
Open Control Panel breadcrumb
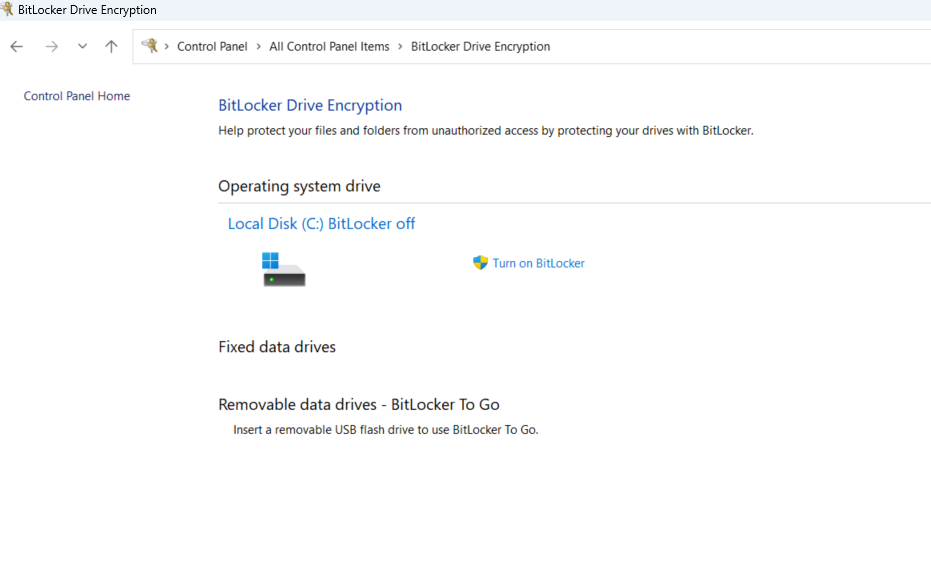pos(212,46)
